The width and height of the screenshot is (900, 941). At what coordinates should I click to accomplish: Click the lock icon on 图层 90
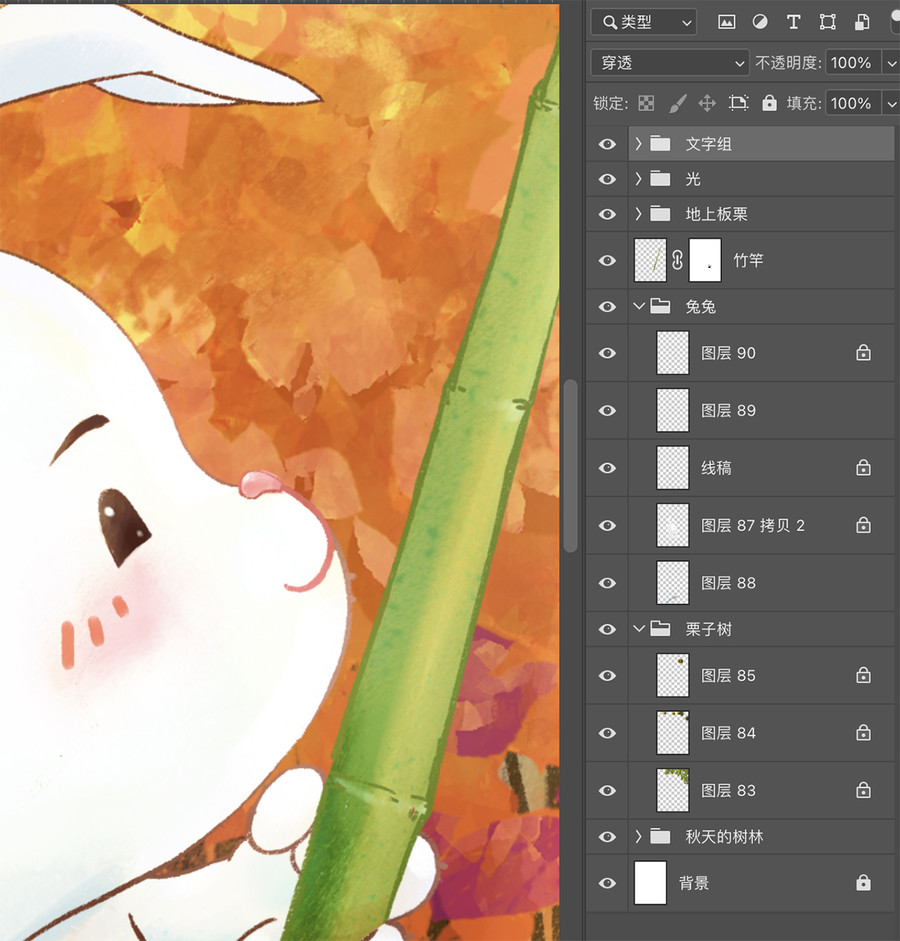[863, 352]
